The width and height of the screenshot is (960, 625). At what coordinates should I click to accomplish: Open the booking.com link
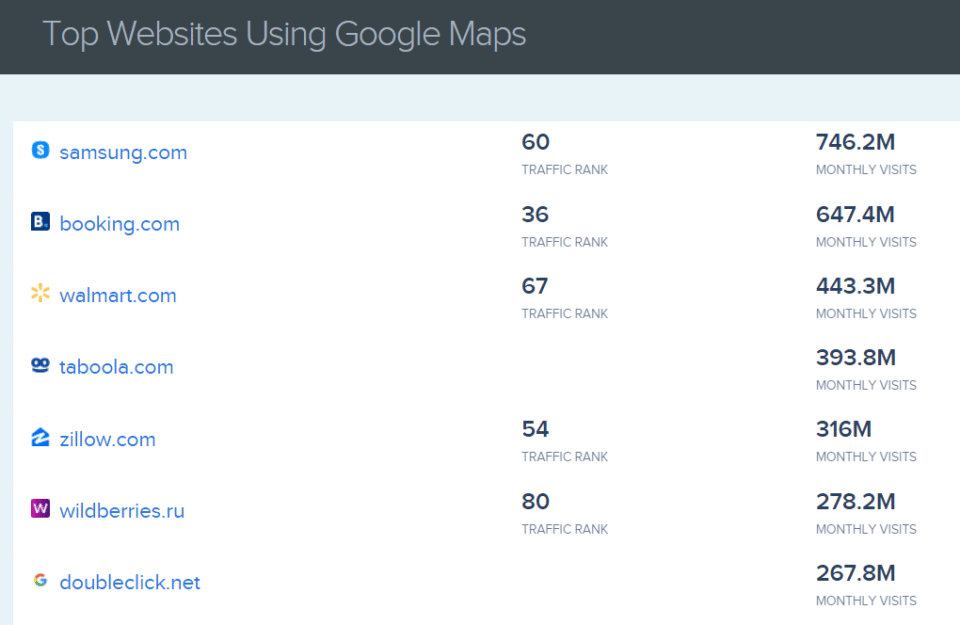119,224
